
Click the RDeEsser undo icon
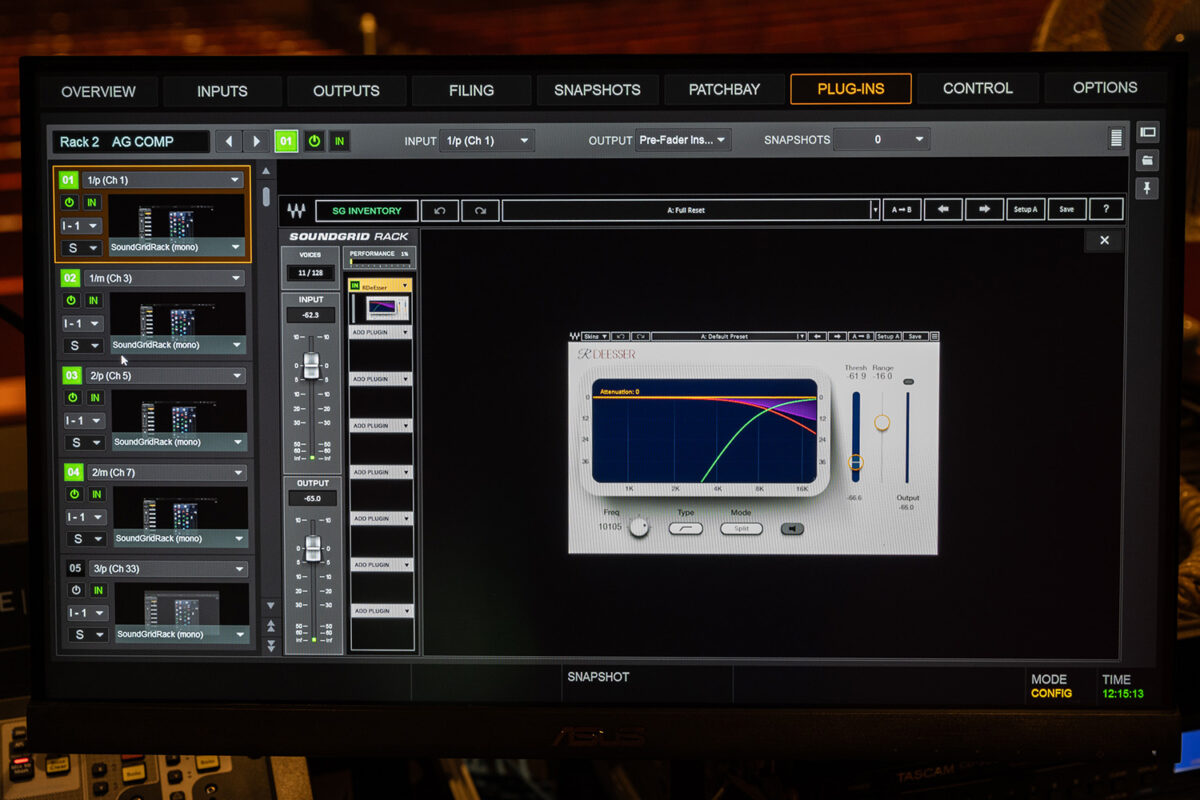[620, 336]
